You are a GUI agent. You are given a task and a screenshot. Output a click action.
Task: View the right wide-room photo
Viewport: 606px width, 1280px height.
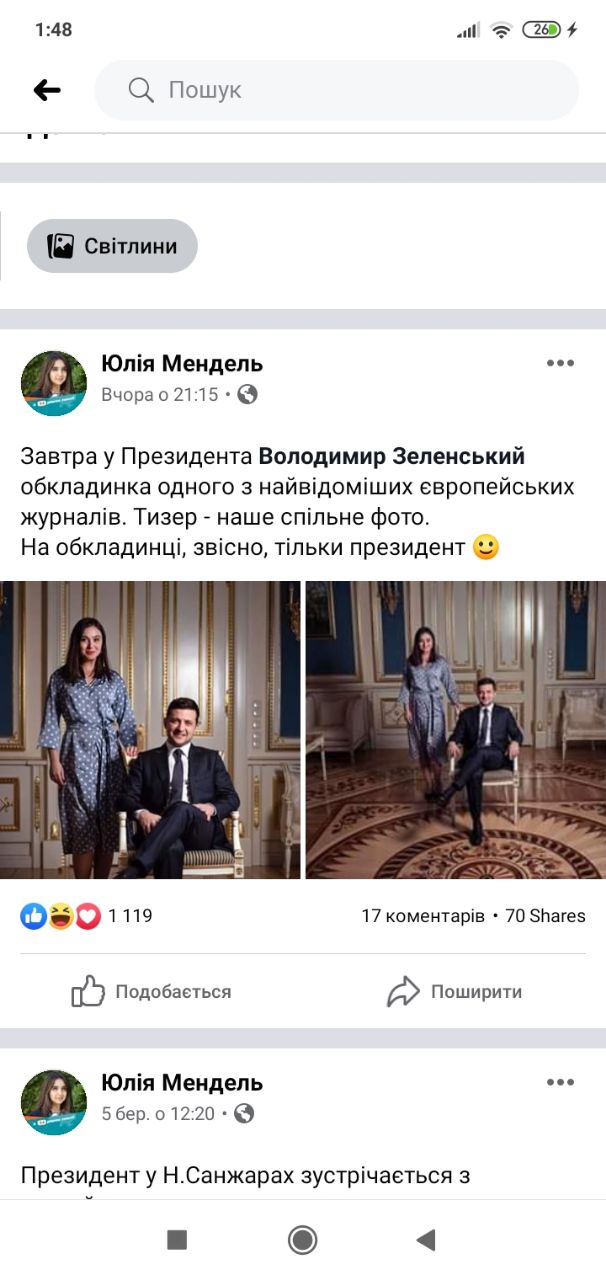coord(455,730)
